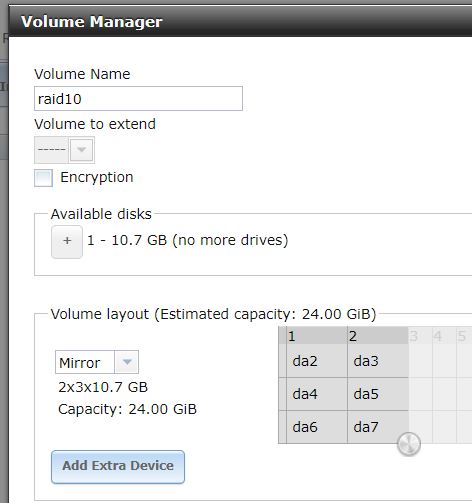Click the Add Extra Device button
The height and width of the screenshot is (503, 472).
(118, 467)
